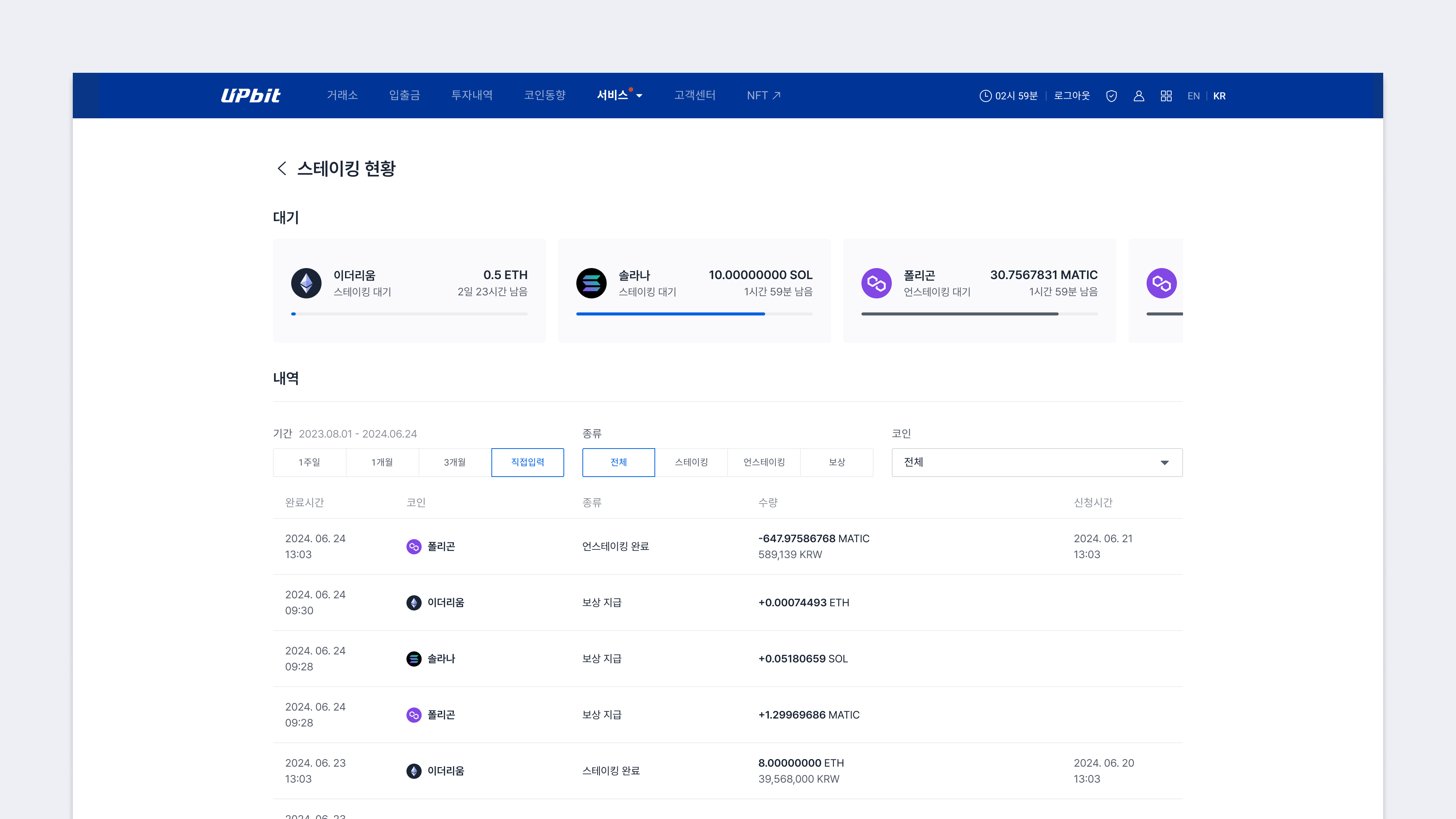Image resolution: width=1456 pixels, height=819 pixels.
Task: Click the Solana staking progress bar
Action: [694, 314]
